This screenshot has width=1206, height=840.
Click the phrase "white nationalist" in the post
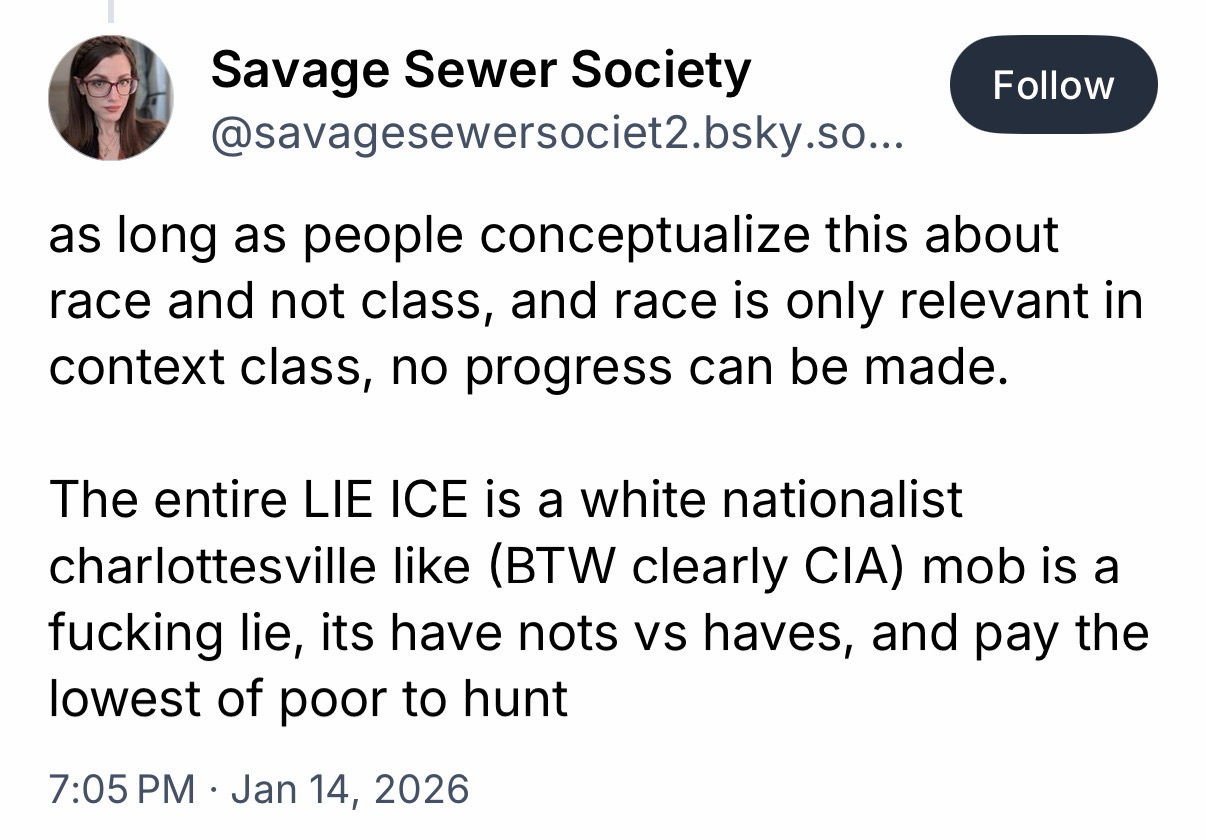[771, 500]
